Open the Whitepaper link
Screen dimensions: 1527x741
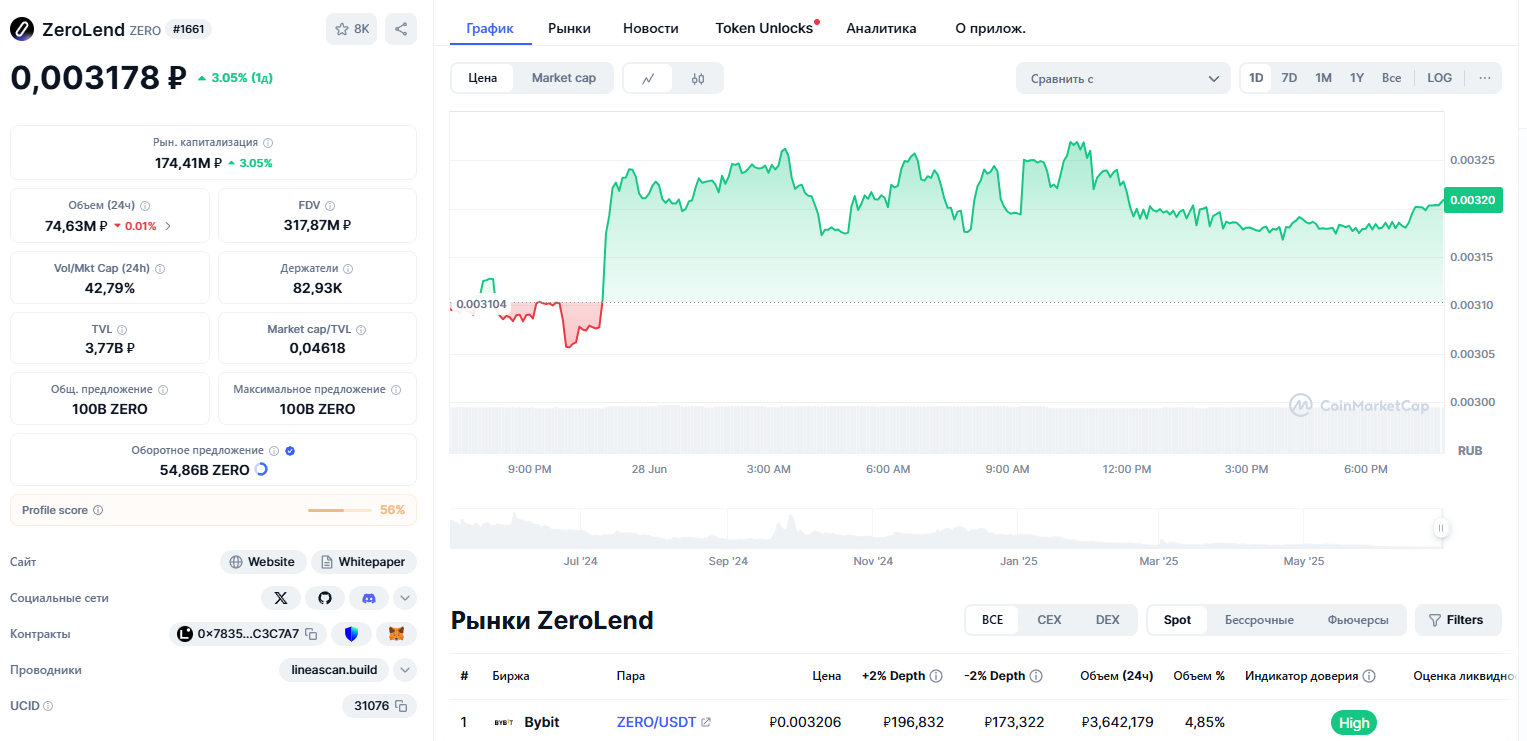tap(364, 562)
